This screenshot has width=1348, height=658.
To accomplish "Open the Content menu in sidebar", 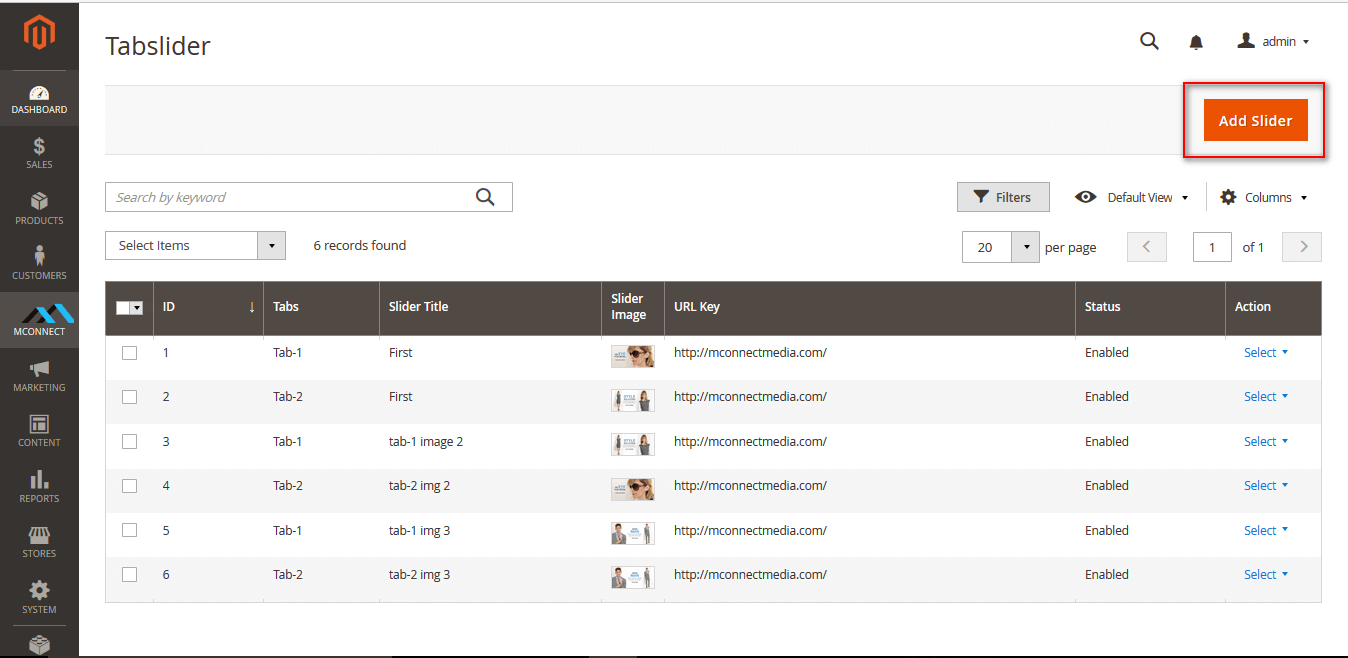I will tap(39, 425).
